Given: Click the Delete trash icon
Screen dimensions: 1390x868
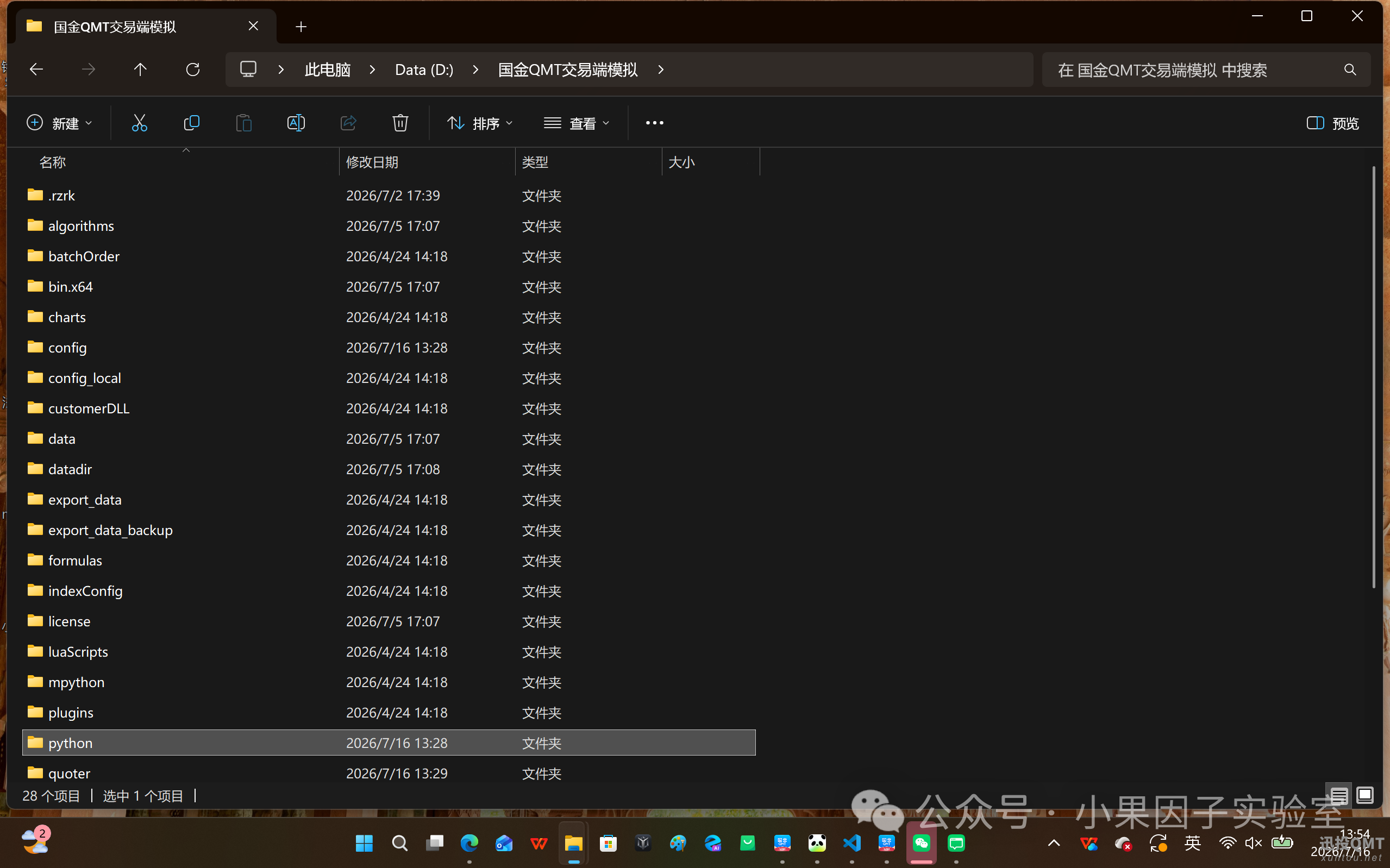Looking at the screenshot, I should click(400, 123).
